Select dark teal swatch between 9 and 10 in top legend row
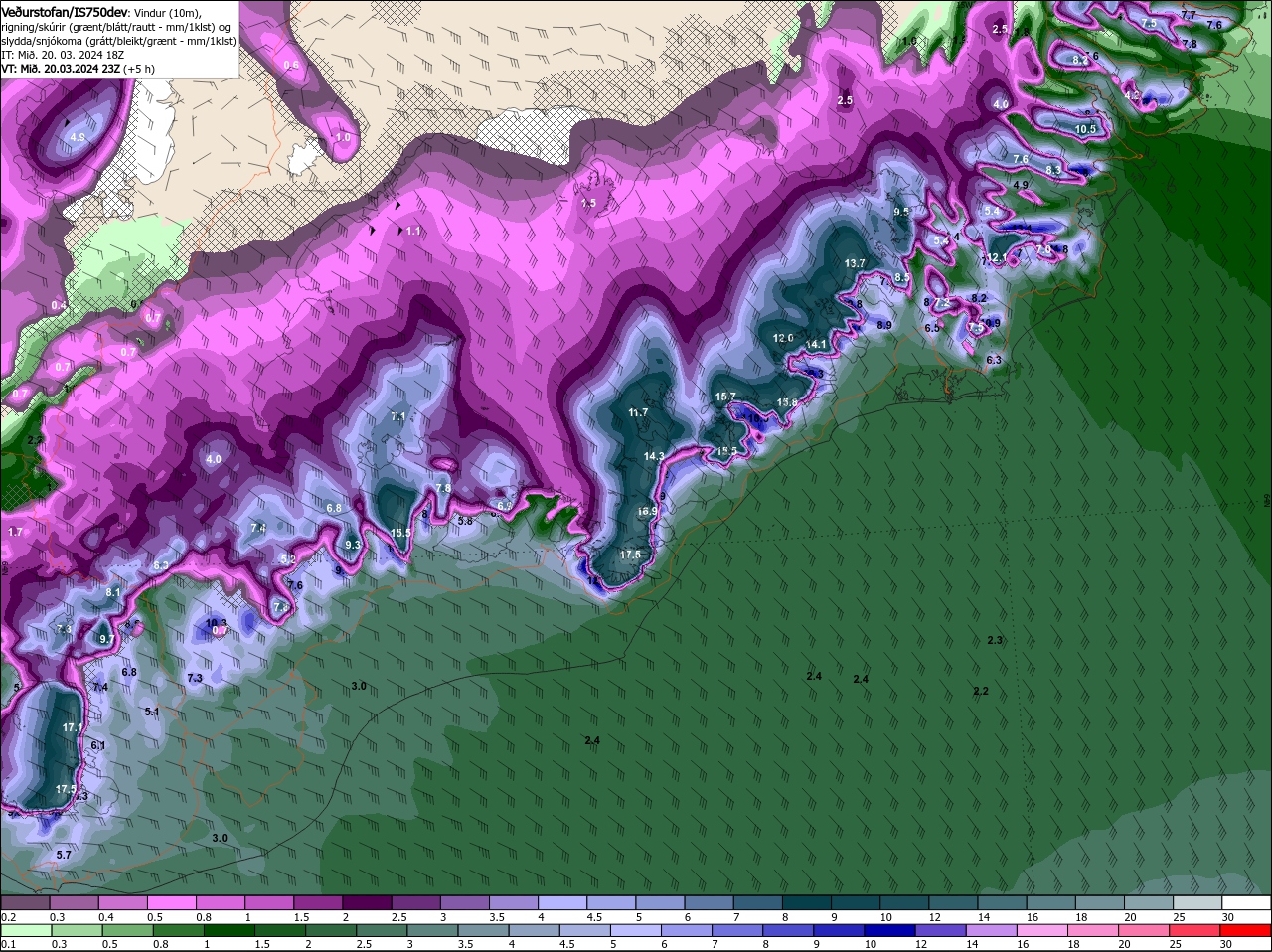 [x=856, y=902]
